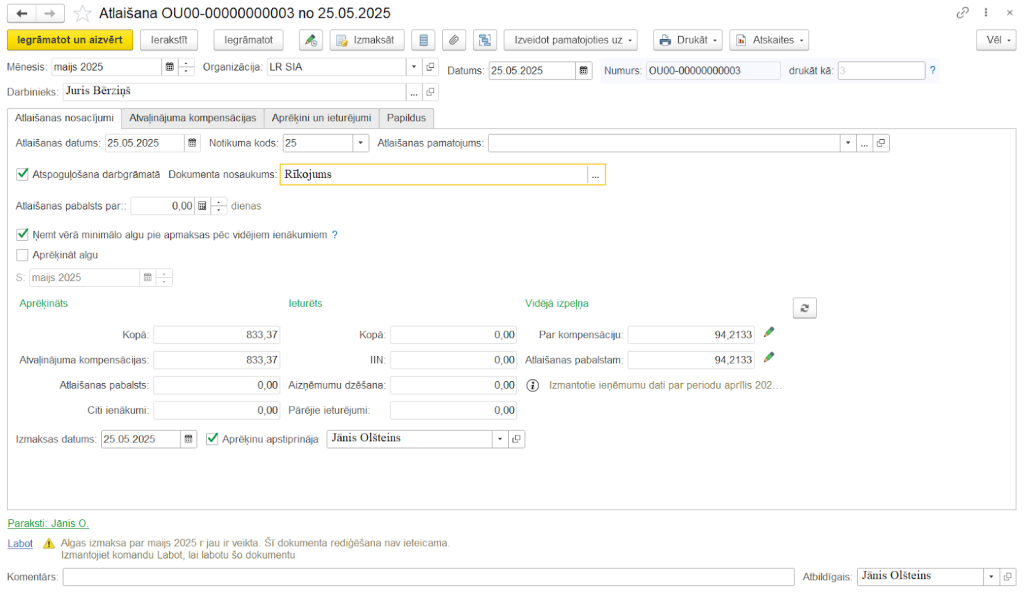Expand the Organizācija dropdown list
1024x593 pixels.
coord(414,67)
